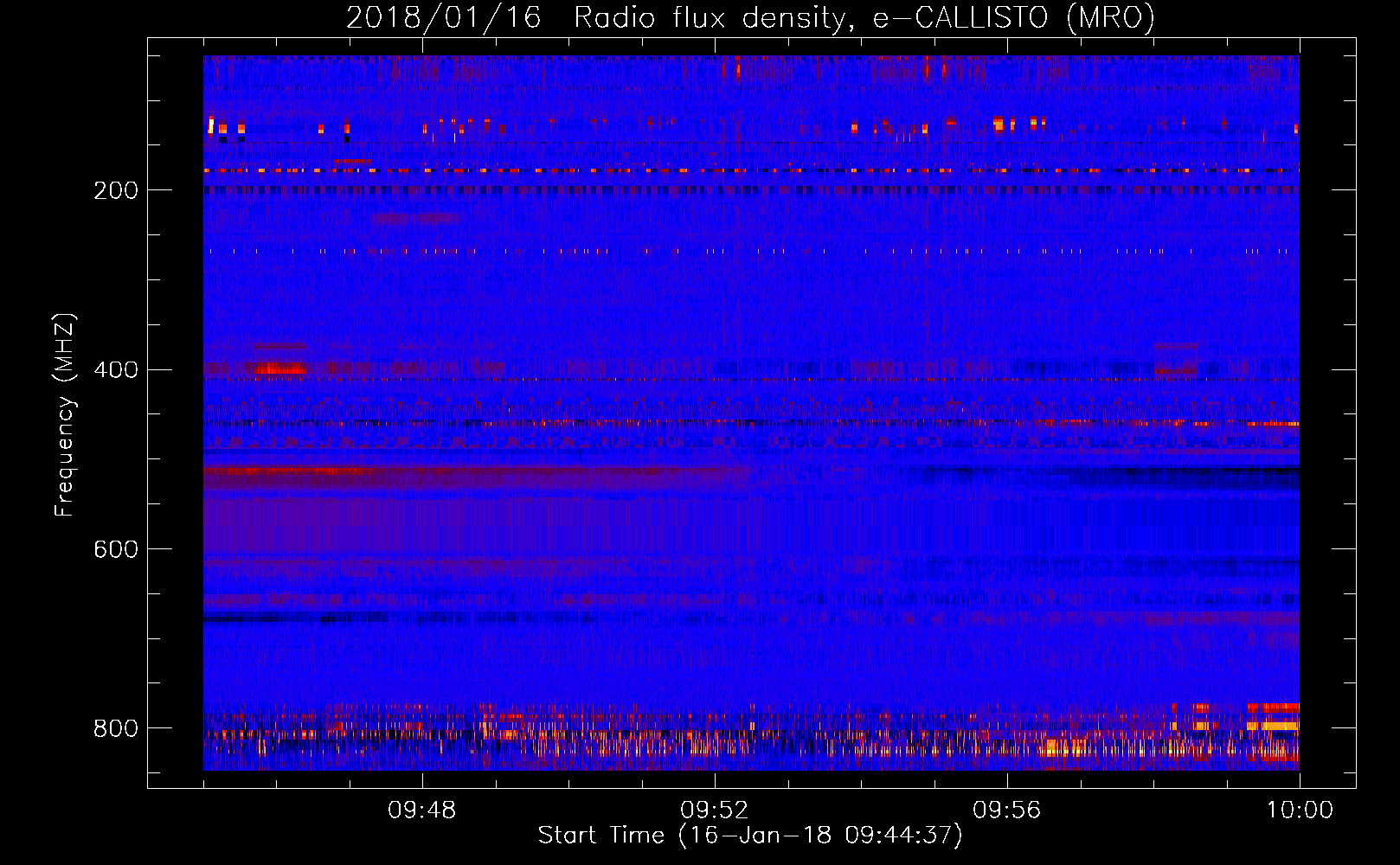The height and width of the screenshot is (865, 1400).
Task: Click the 200 frequency tick label
Action: (116, 190)
